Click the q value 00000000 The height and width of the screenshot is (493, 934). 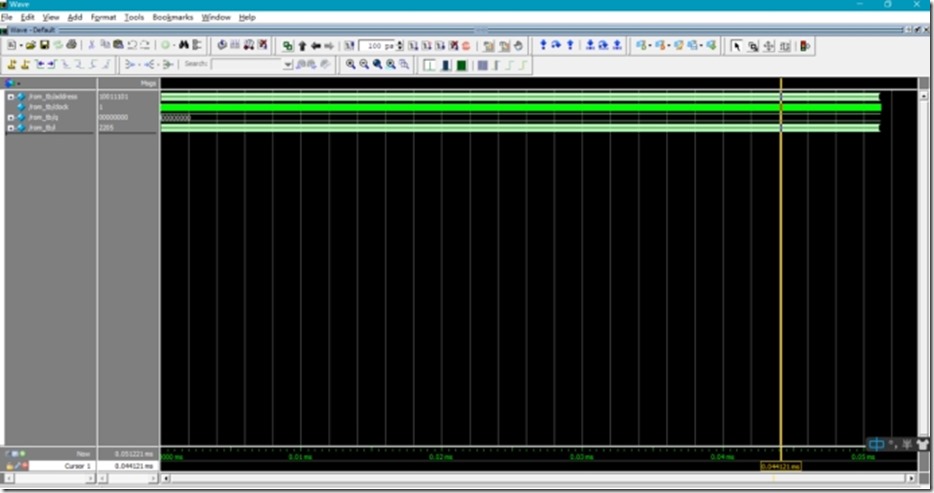(113, 118)
